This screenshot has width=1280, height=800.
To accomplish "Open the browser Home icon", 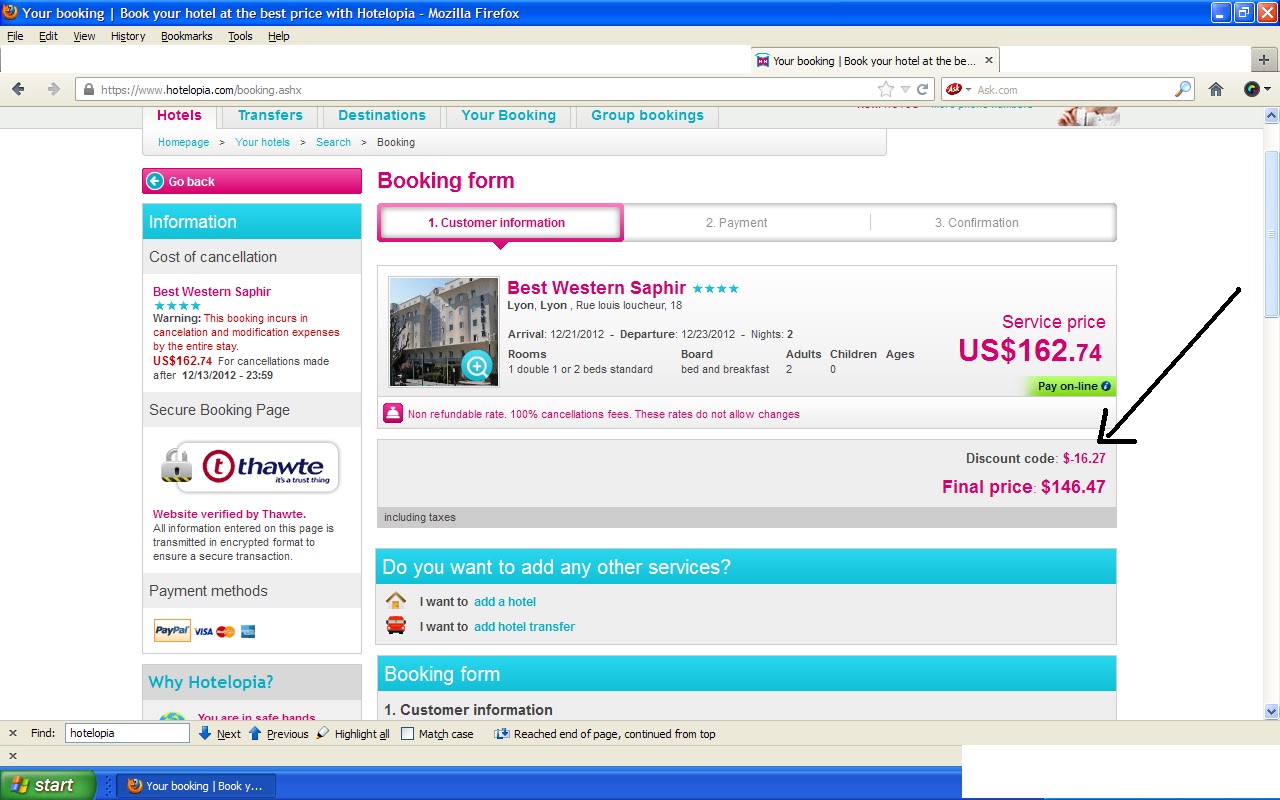I will 1216,89.
